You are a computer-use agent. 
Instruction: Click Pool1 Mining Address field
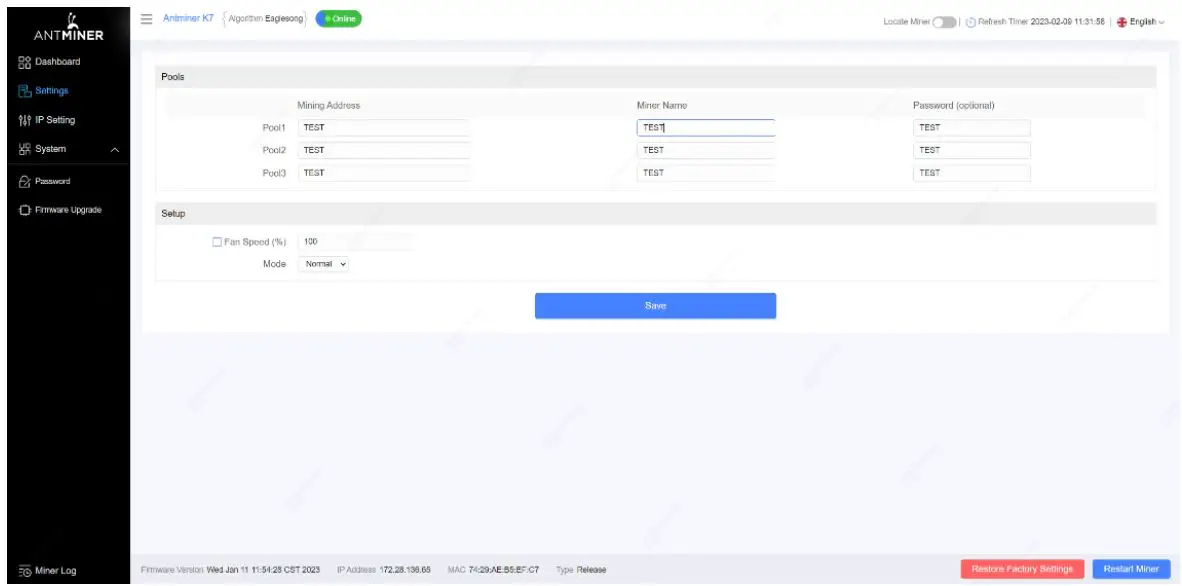click(384, 127)
